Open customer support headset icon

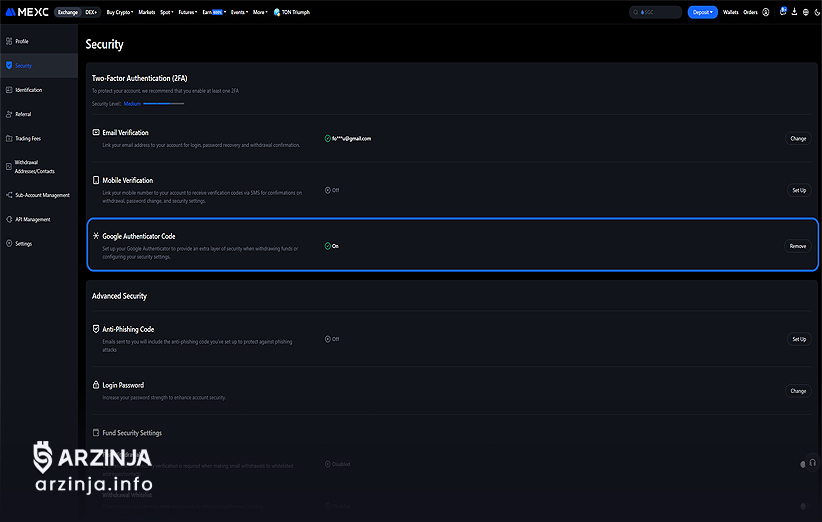tap(814, 464)
